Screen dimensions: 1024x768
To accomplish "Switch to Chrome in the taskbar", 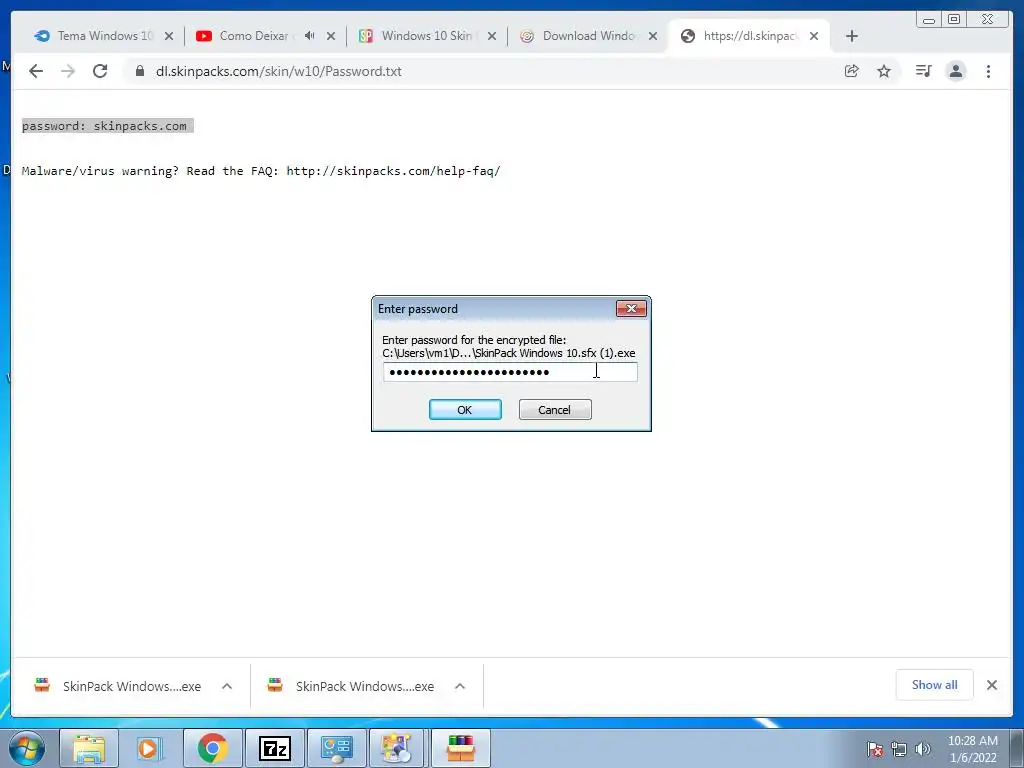I will click(x=212, y=748).
